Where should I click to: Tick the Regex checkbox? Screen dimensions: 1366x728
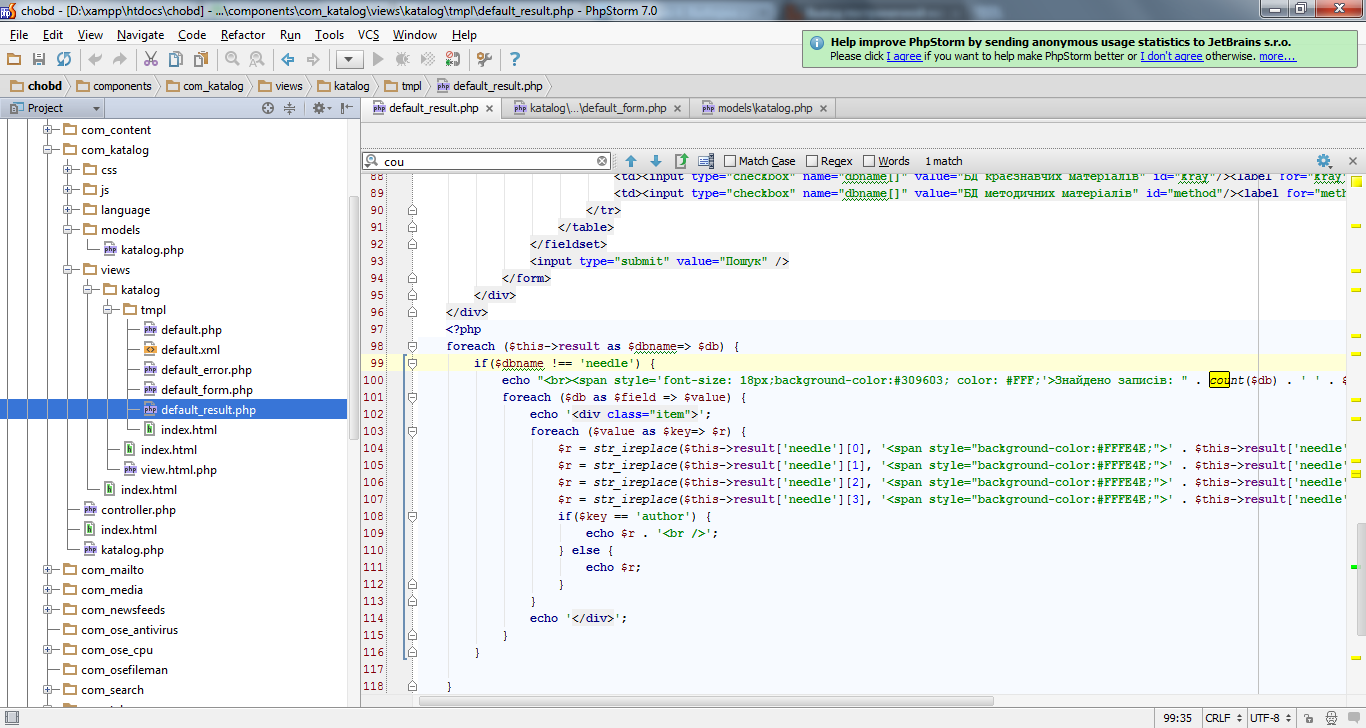point(812,161)
